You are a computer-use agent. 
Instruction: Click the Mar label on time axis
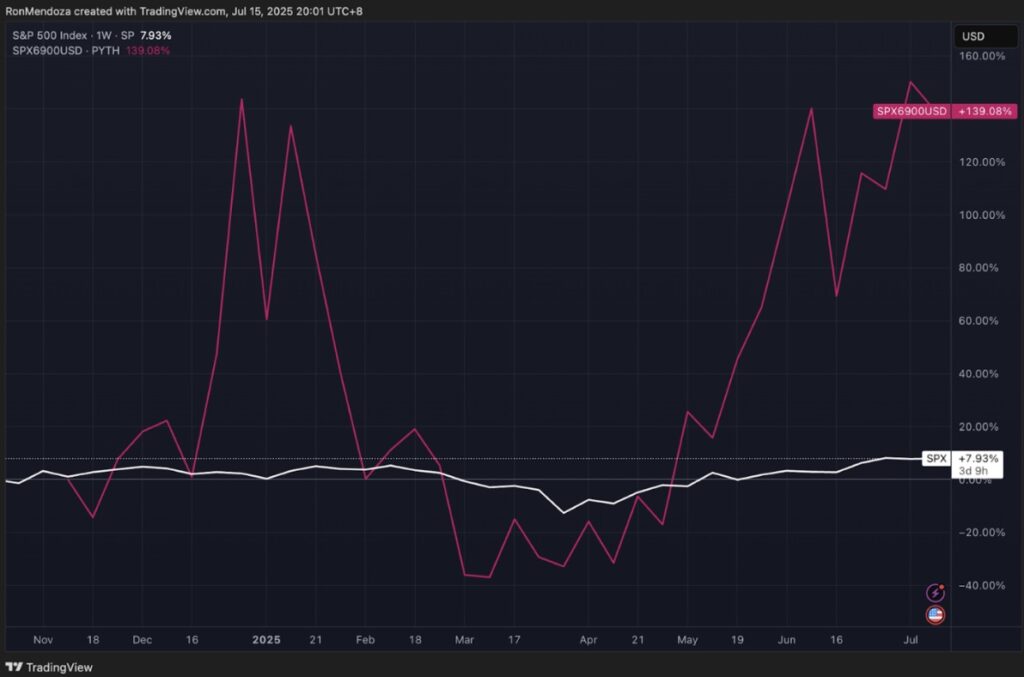click(x=464, y=638)
